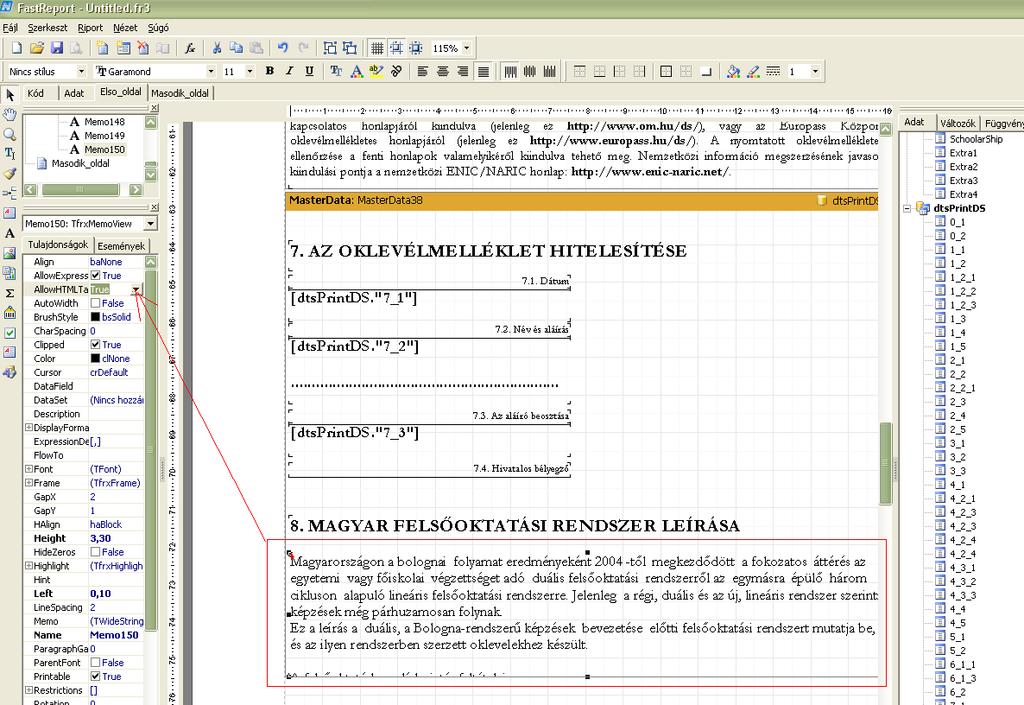Image resolution: width=1024 pixels, height=705 pixels.
Task: Apply italic formatting to the memo
Action: 289,71
